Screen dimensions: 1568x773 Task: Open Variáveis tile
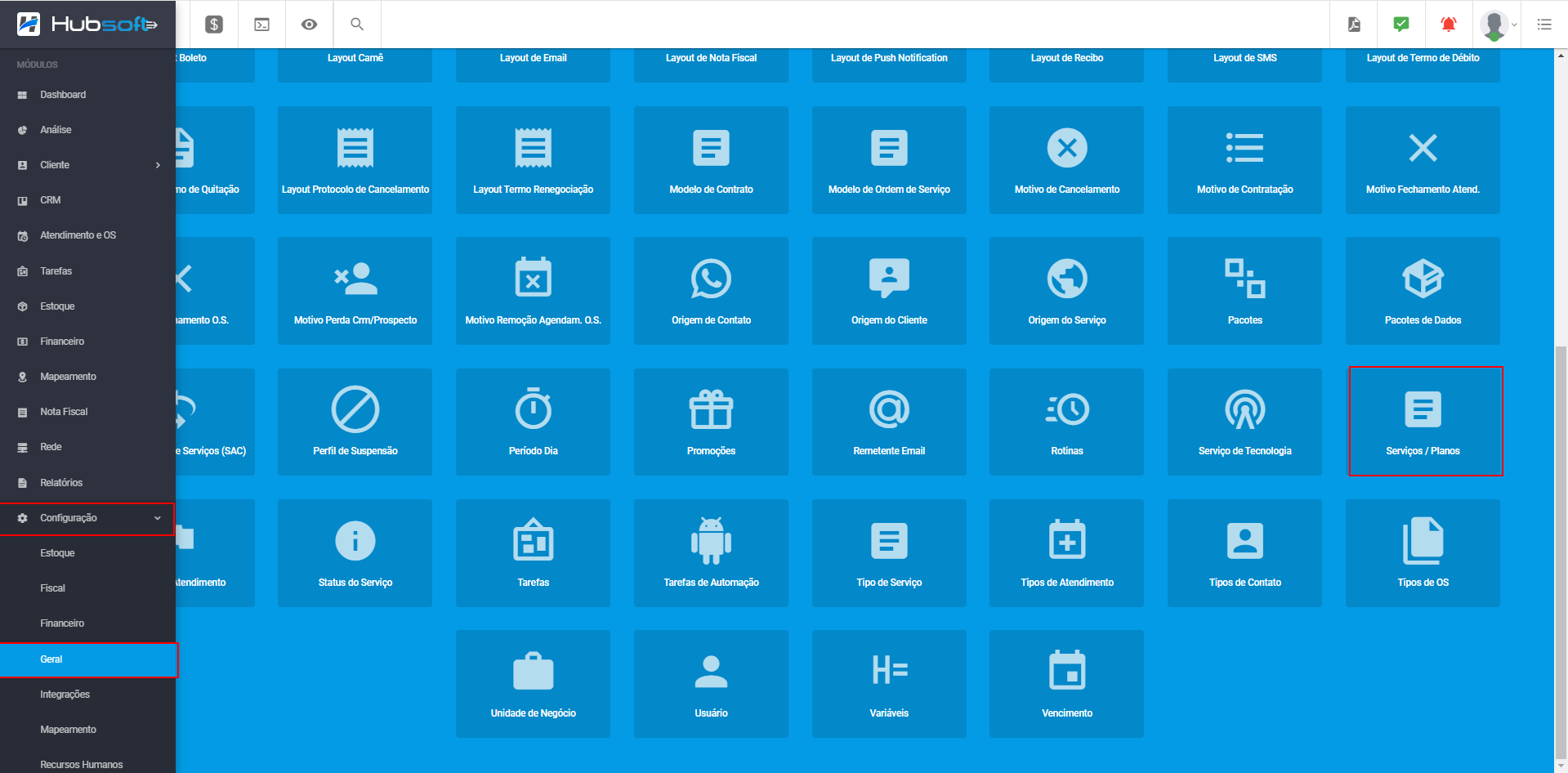coord(889,684)
